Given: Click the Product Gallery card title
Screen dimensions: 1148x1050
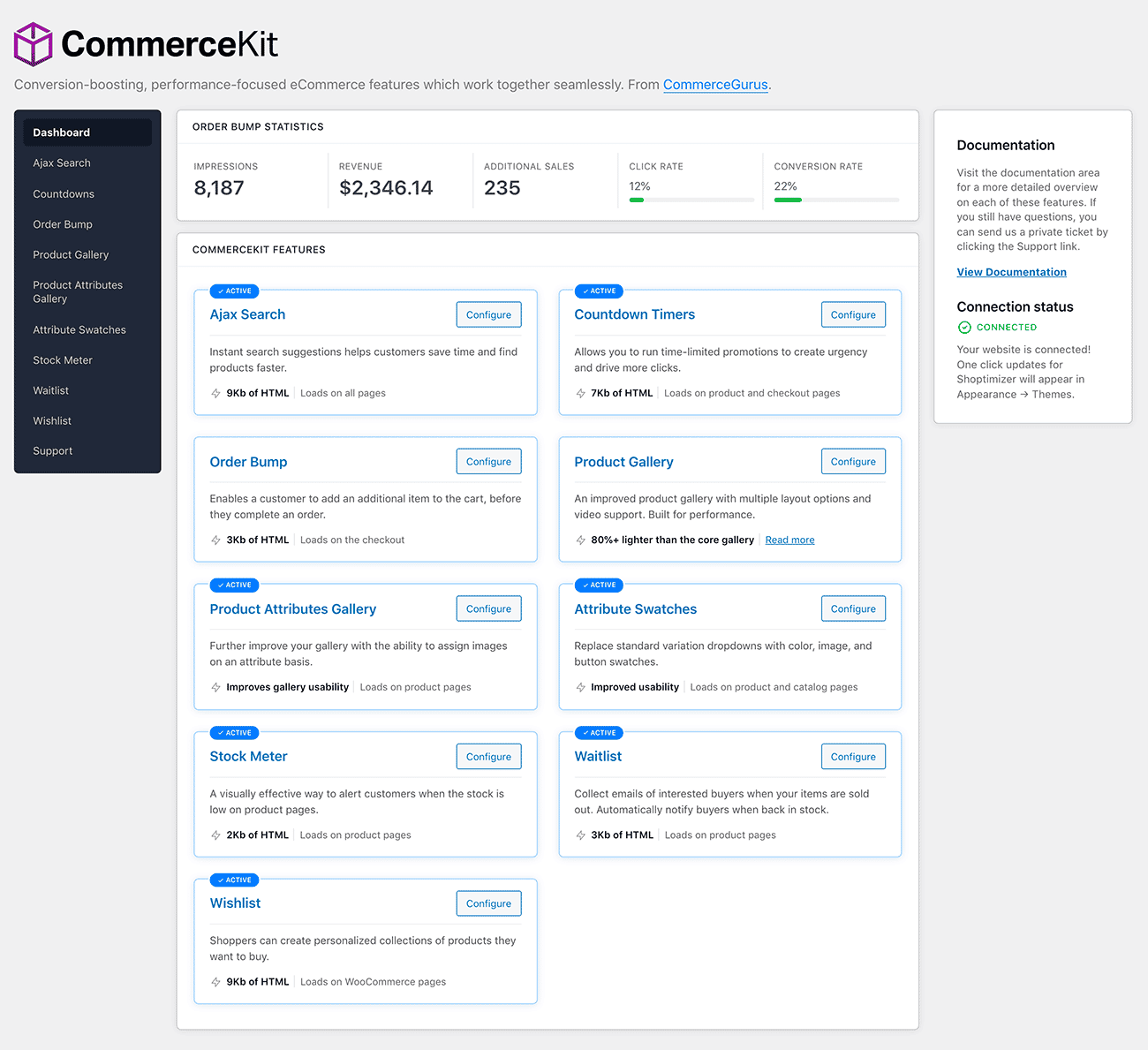Looking at the screenshot, I should coord(623,462).
